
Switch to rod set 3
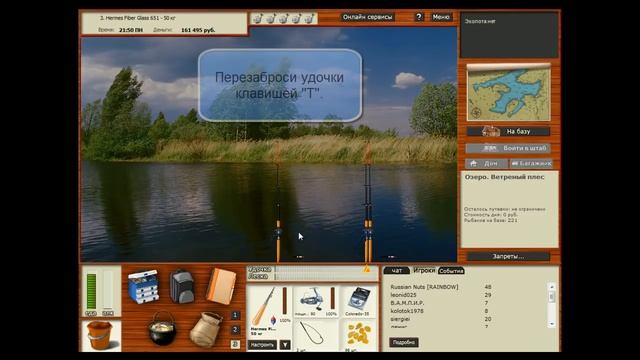pyautogui.click(x=235, y=344)
